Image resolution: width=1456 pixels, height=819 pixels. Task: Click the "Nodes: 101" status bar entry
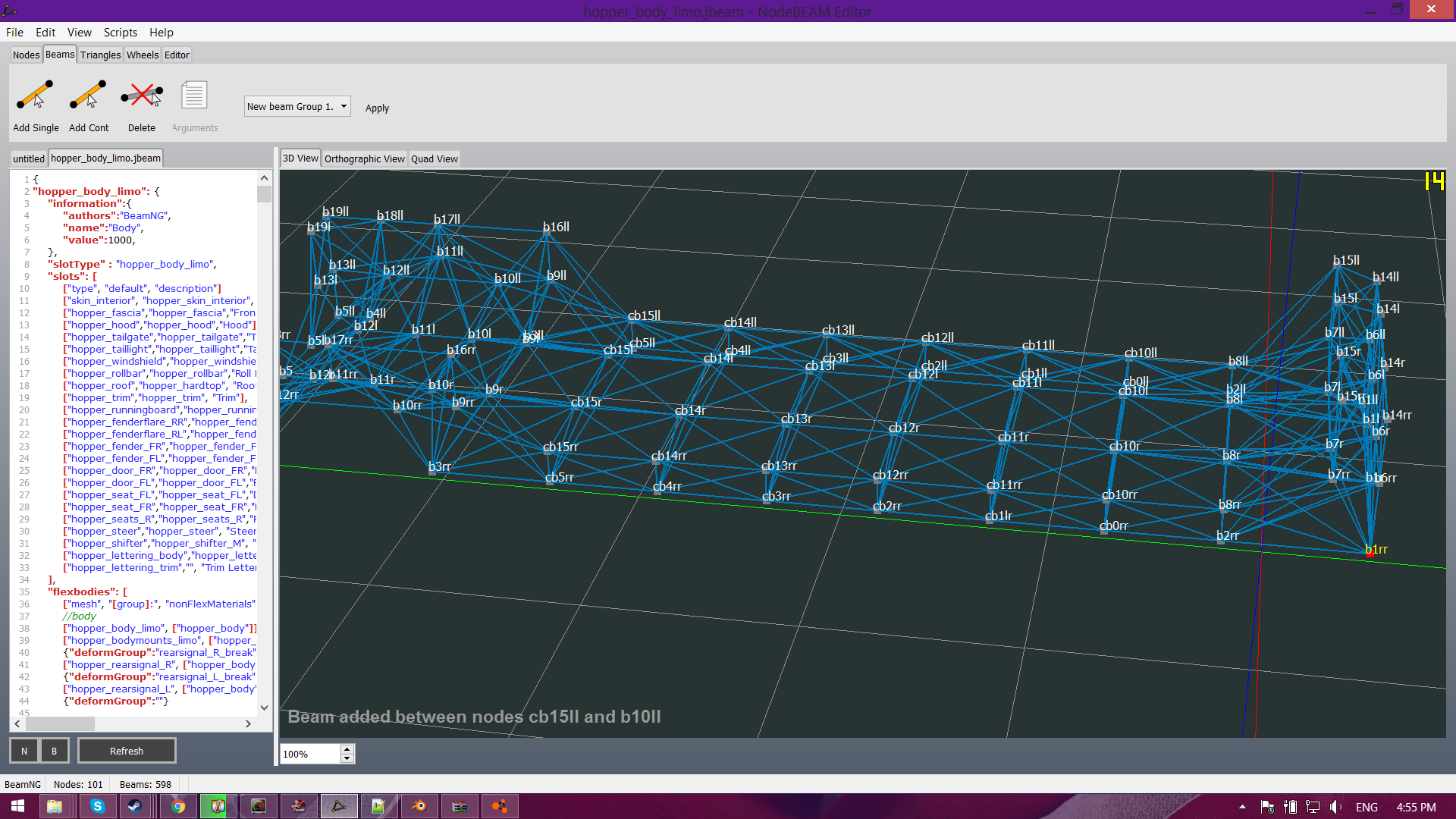[78, 784]
